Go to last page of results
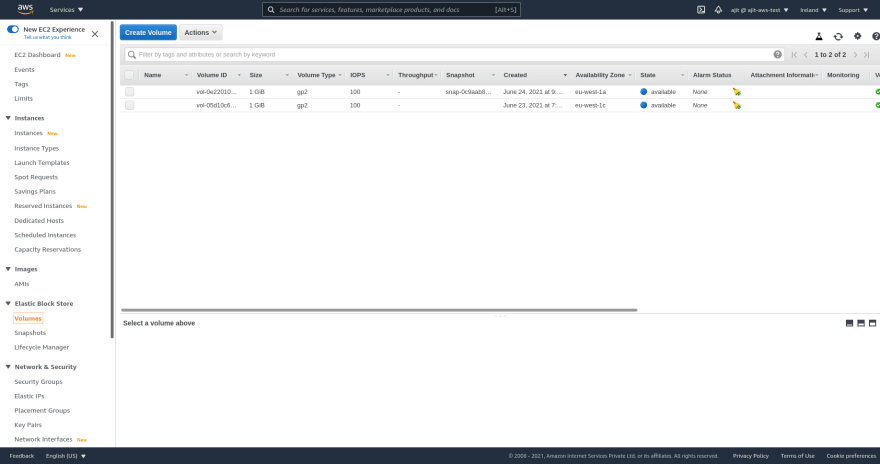Image resolution: width=880 pixels, height=464 pixels. (867, 54)
